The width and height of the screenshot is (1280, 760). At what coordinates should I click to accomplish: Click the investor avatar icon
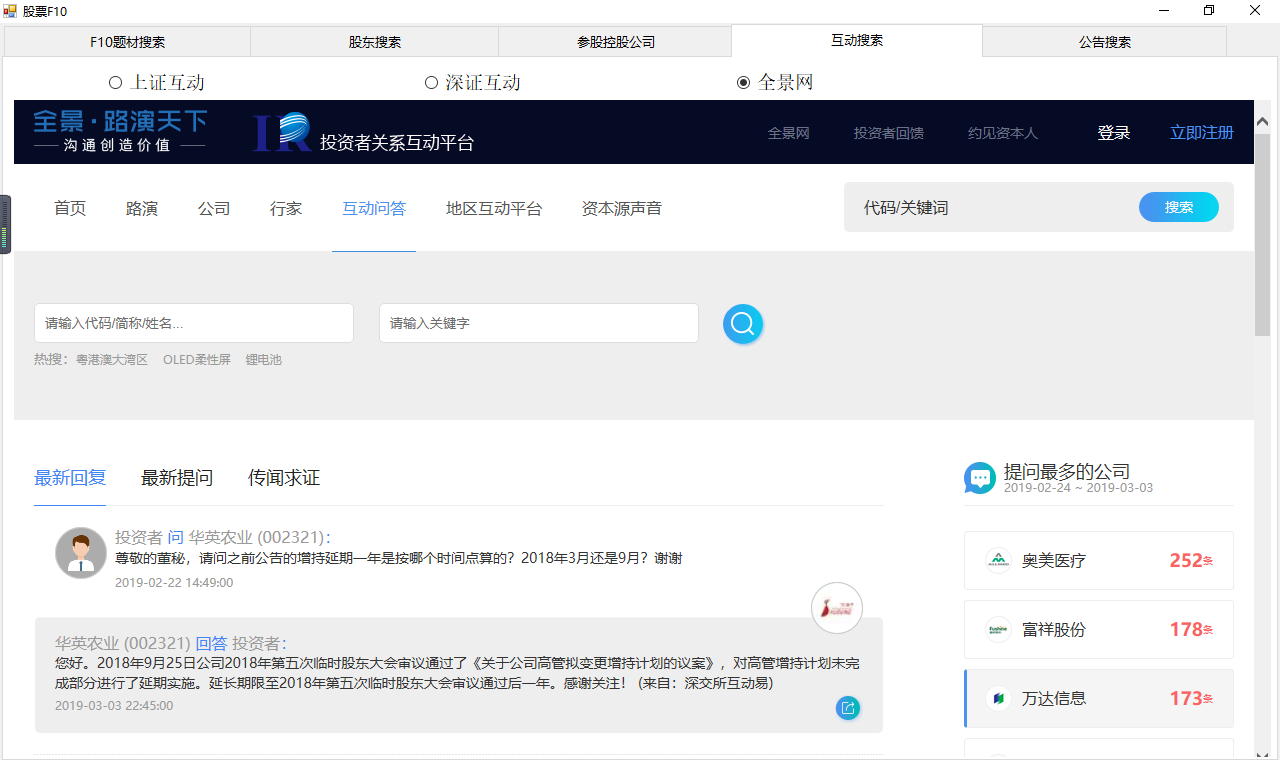coord(81,553)
